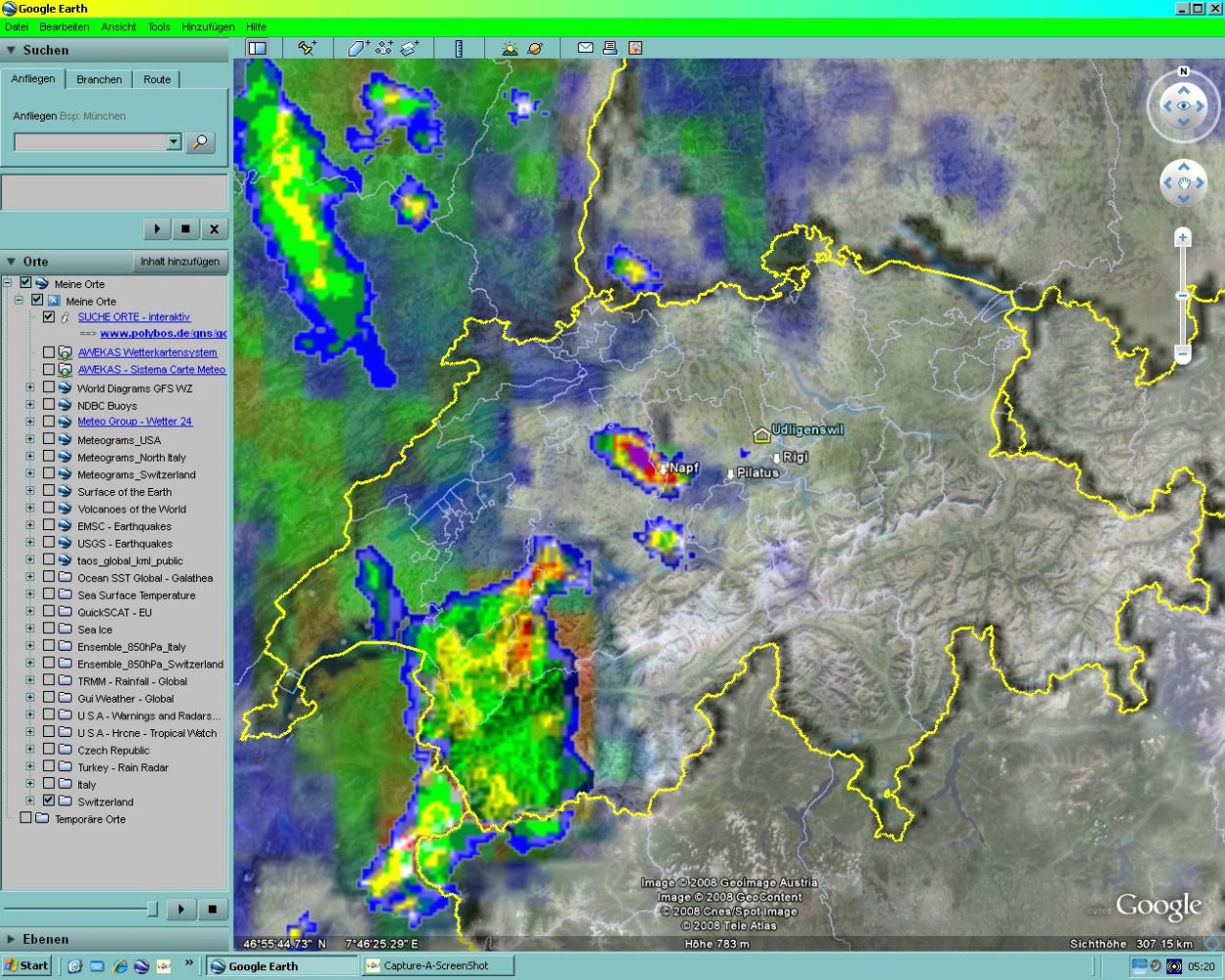Zoom out with the minus button

pos(1183,353)
